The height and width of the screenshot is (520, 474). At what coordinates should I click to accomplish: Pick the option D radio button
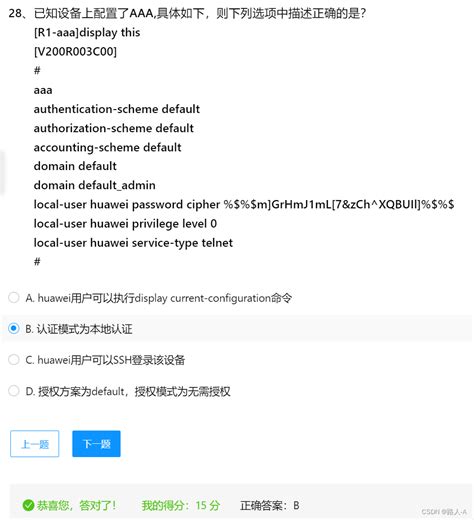pyautogui.click(x=14, y=390)
